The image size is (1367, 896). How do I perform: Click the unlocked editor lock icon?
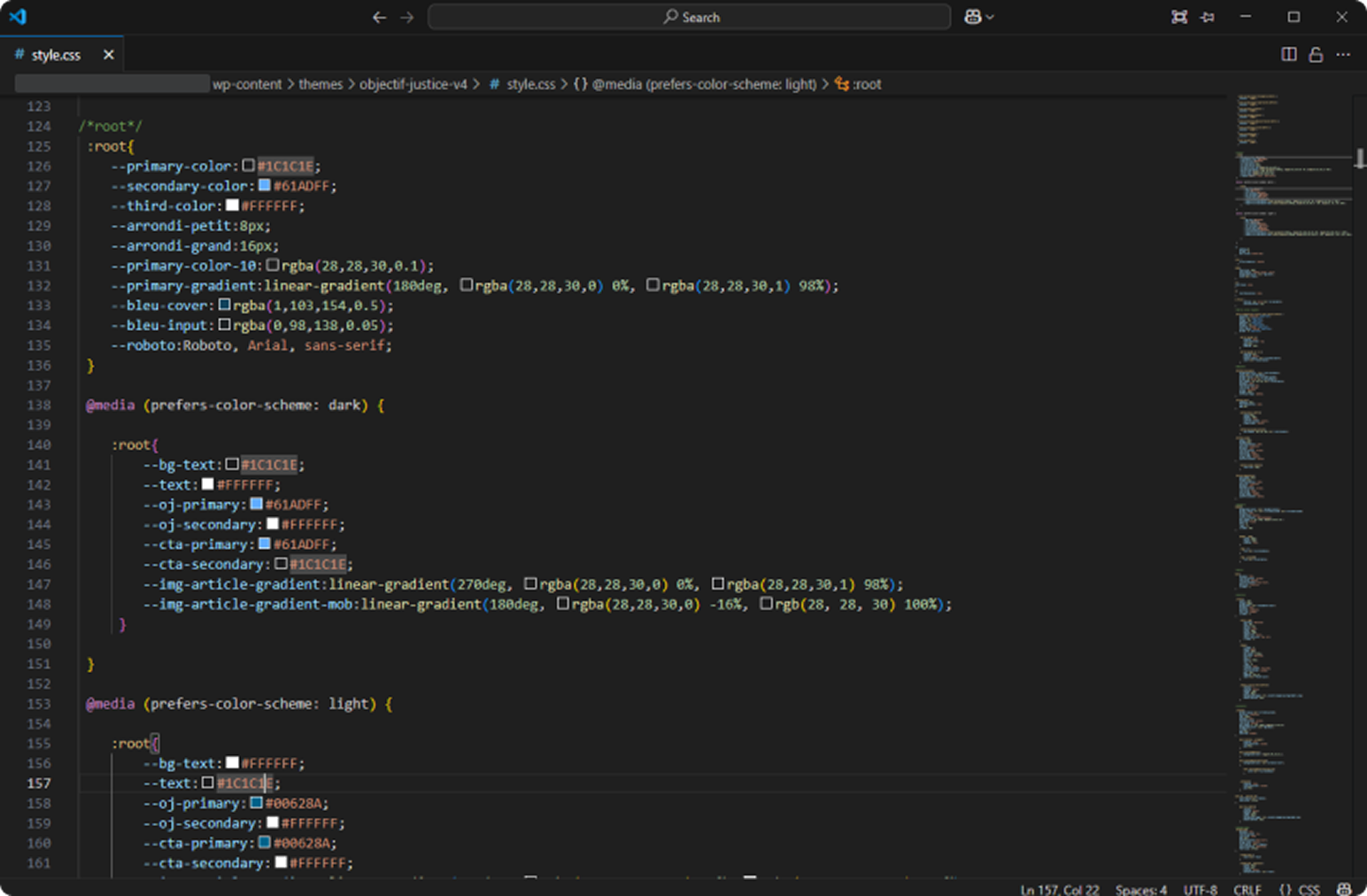coord(1316,54)
